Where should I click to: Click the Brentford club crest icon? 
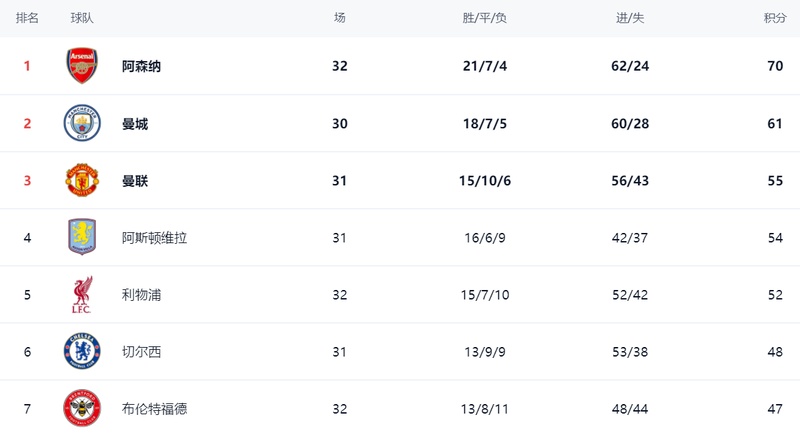[82, 407]
